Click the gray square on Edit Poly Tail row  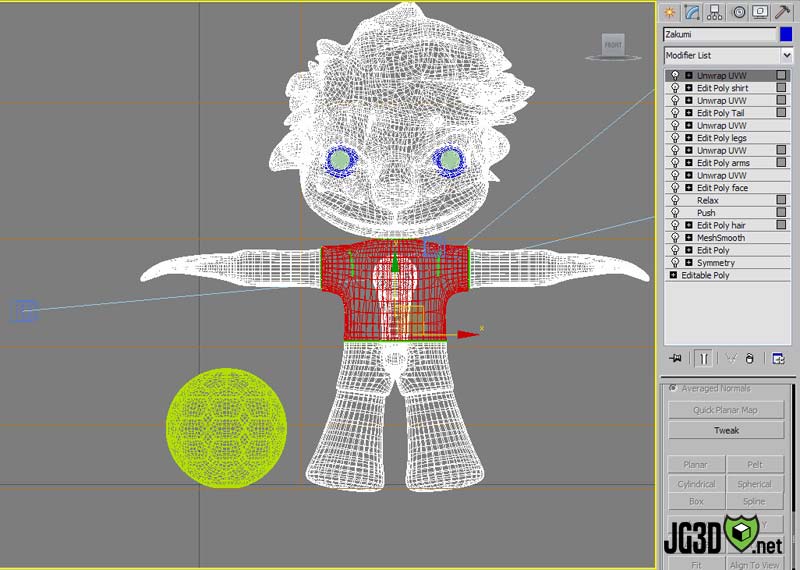[781, 112]
